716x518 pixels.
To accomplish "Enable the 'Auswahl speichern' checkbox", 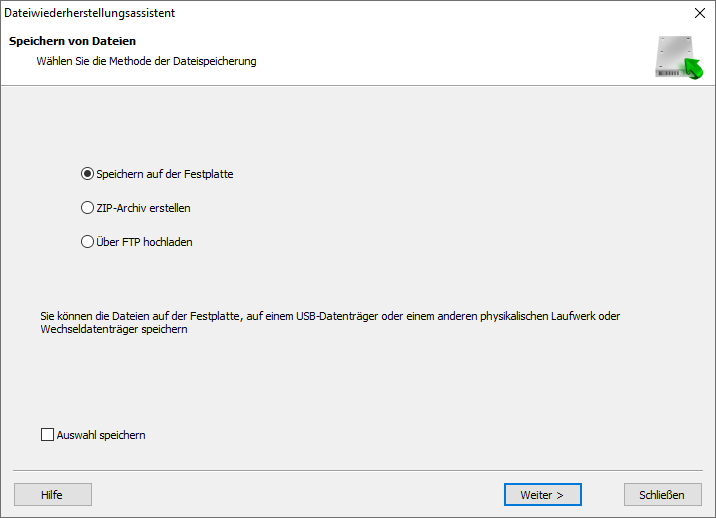I will [x=47, y=435].
